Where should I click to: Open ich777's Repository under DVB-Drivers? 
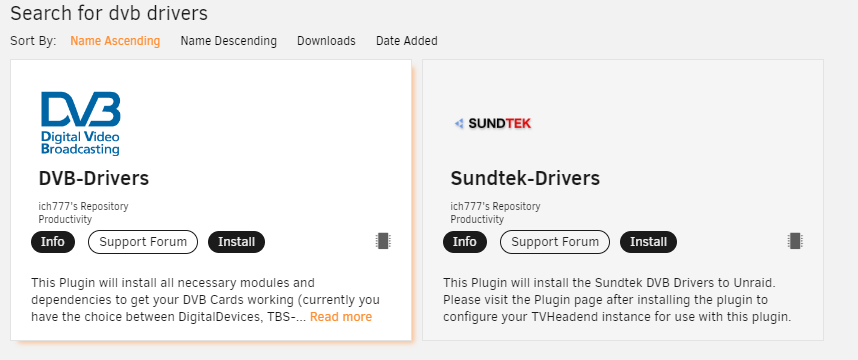83,206
